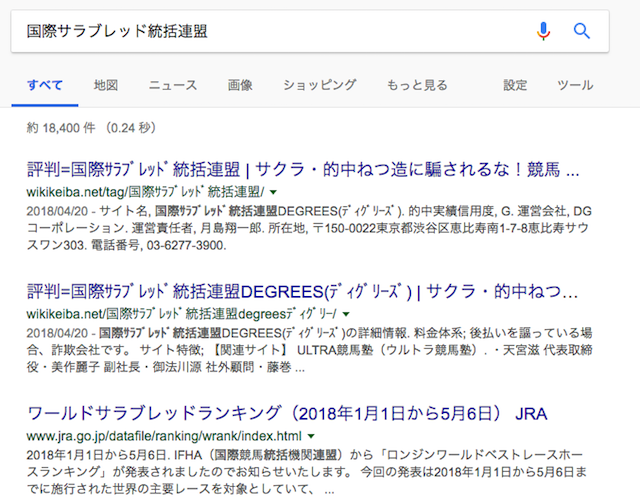Click the wikikeiba.net/tag/ green URL text

[145, 192]
